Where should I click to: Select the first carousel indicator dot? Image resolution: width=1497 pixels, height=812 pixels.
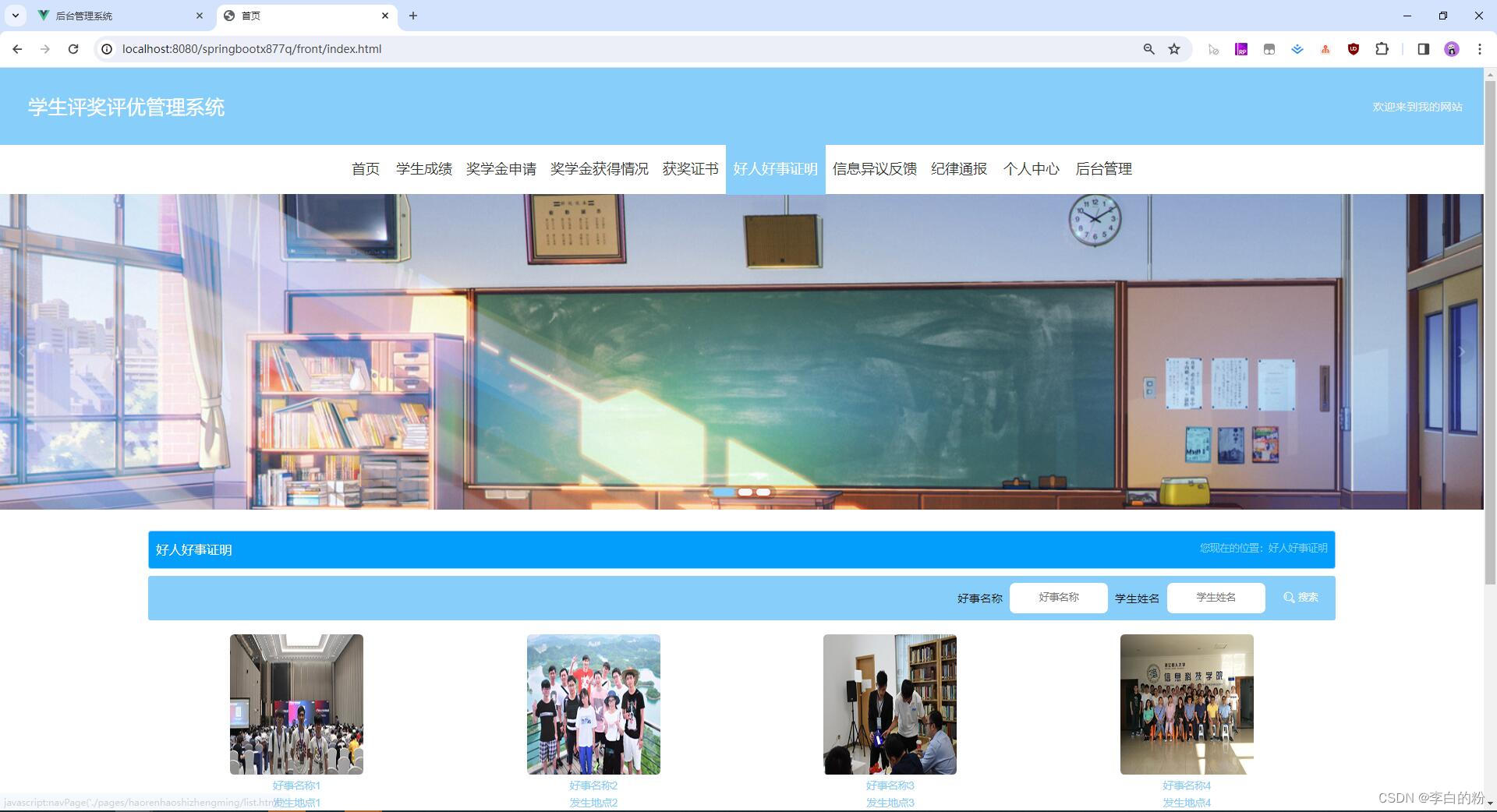point(724,492)
